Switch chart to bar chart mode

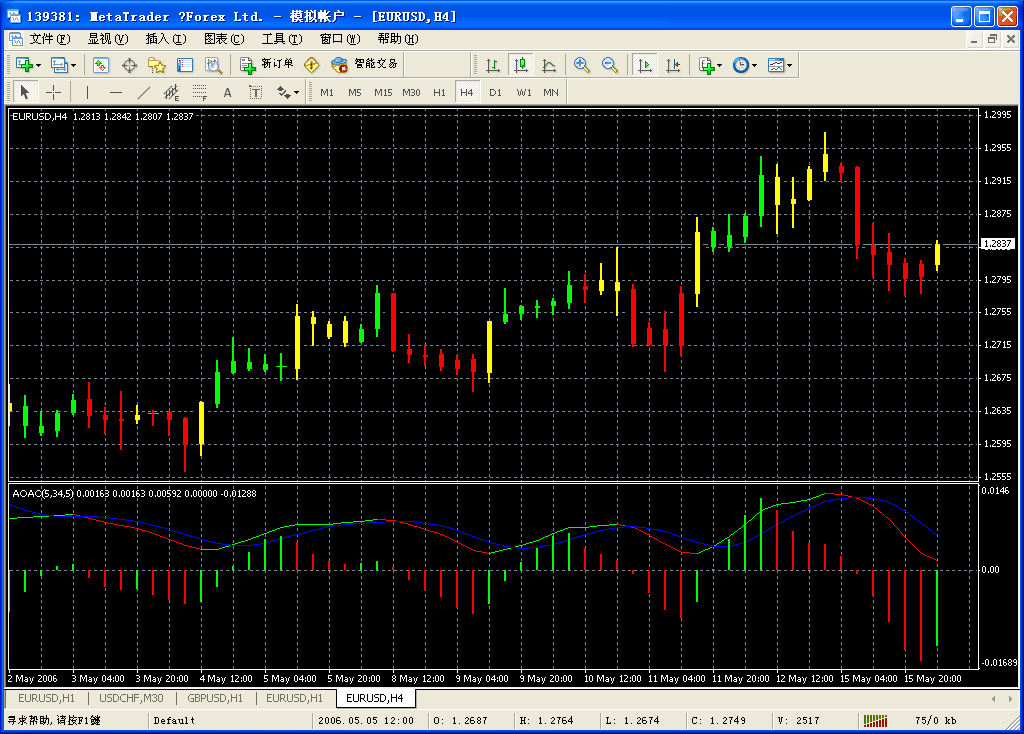pos(492,65)
